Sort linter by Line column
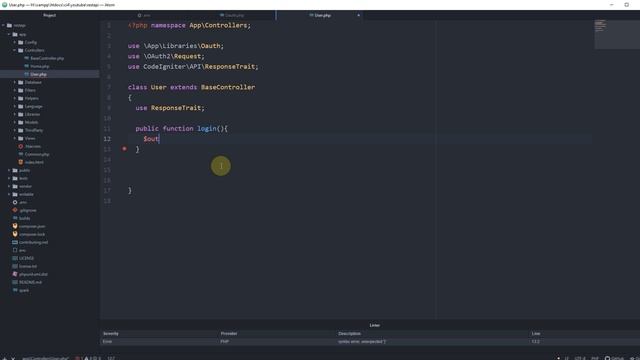Viewport: 640px width, 360px height. pyautogui.click(x=536, y=333)
